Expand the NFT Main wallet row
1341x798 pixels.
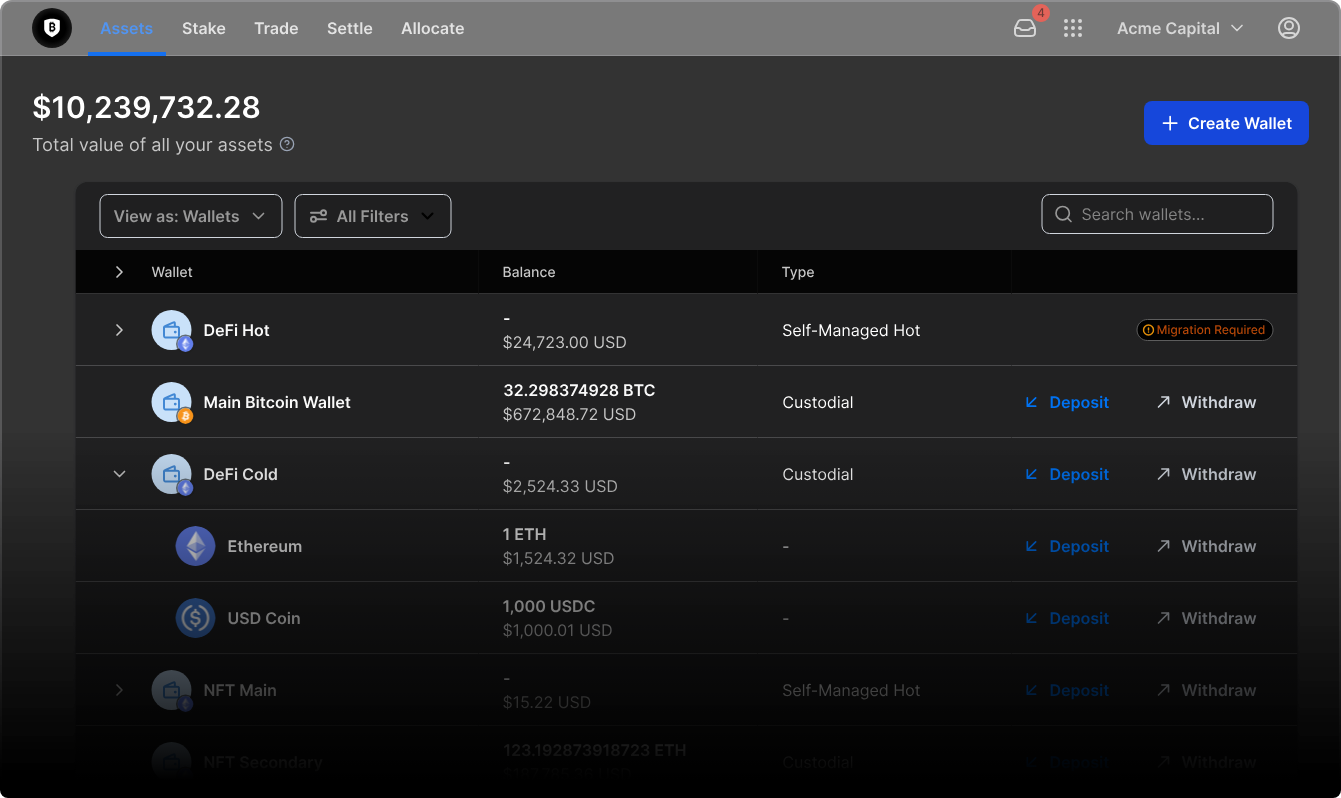pos(119,690)
